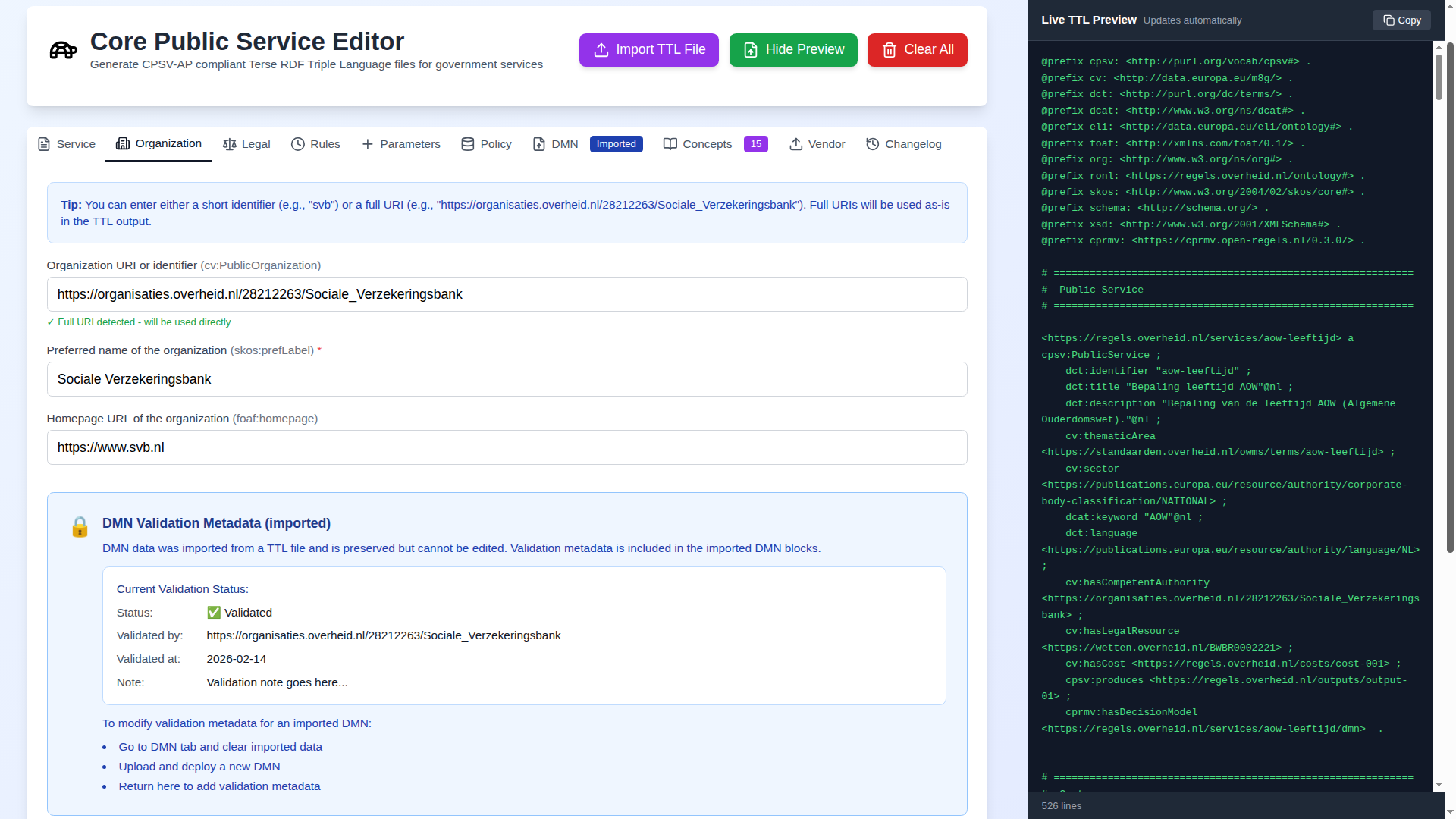Open the Changelog tab
Viewport: 1456px width, 819px height.
pos(903,144)
